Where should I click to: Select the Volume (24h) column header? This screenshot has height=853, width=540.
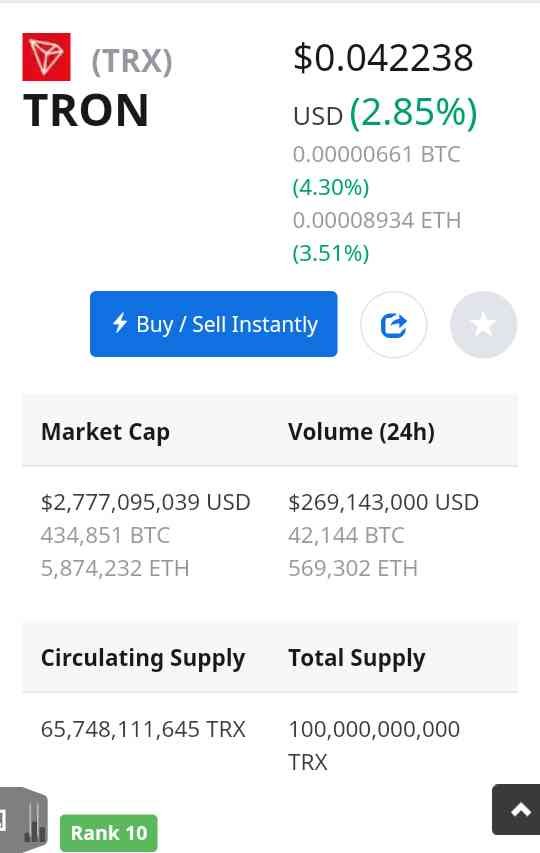click(x=362, y=432)
